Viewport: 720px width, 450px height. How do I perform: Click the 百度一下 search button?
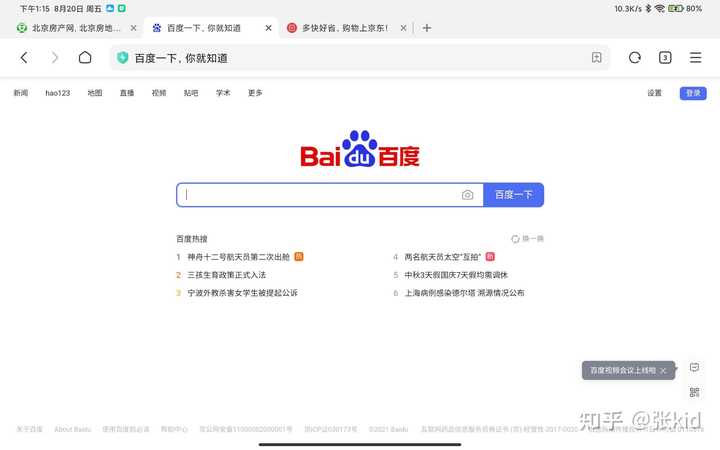point(513,195)
